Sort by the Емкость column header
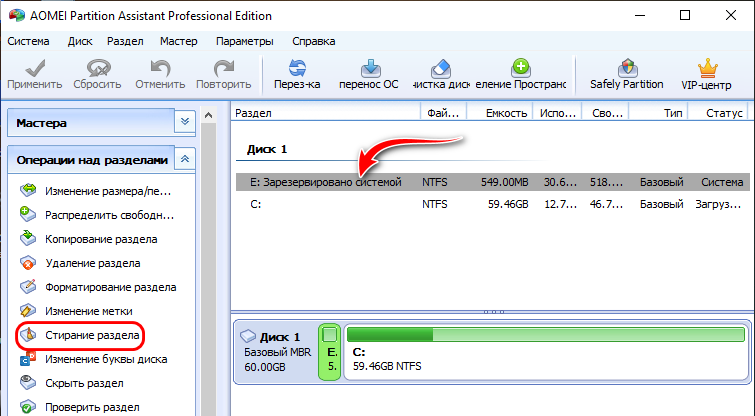This screenshot has width=755, height=416. (x=500, y=113)
